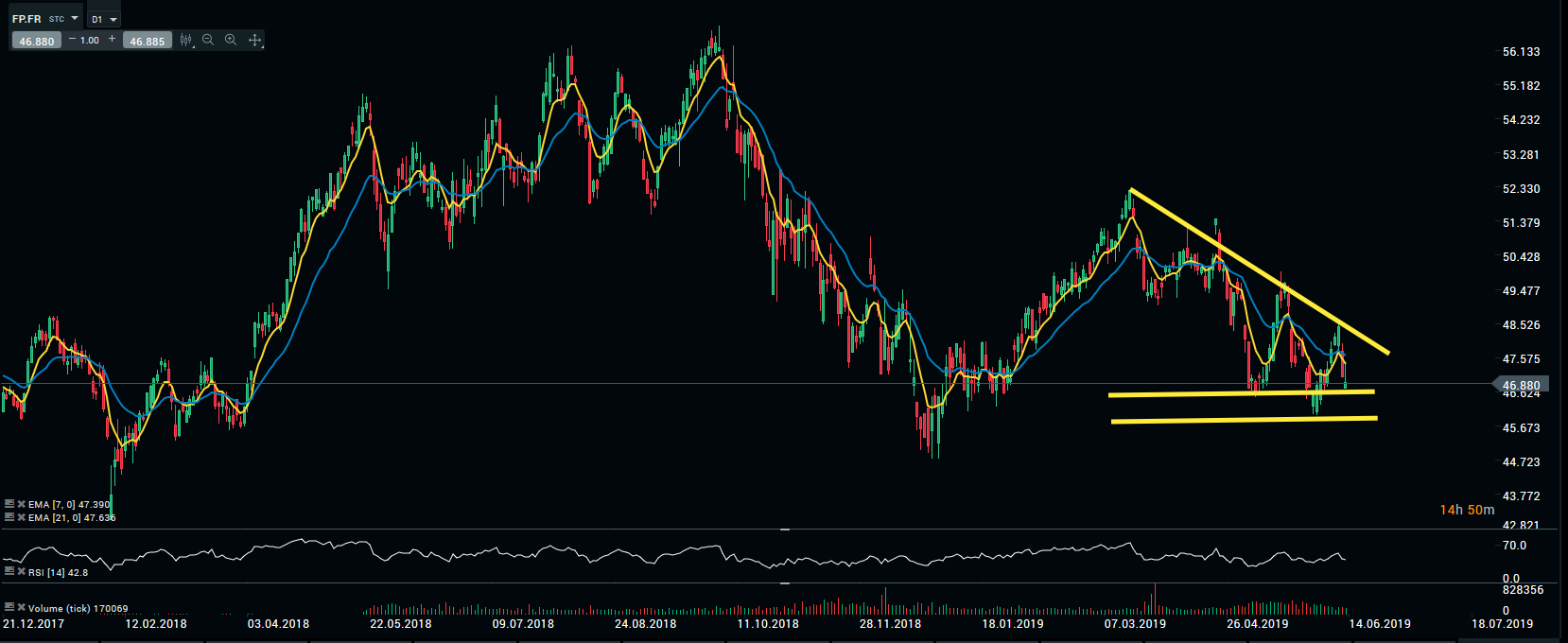Decrease trade volume with minus button
Image resolution: width=1568 pixels, height=643 pixels.
coord(72,40)
